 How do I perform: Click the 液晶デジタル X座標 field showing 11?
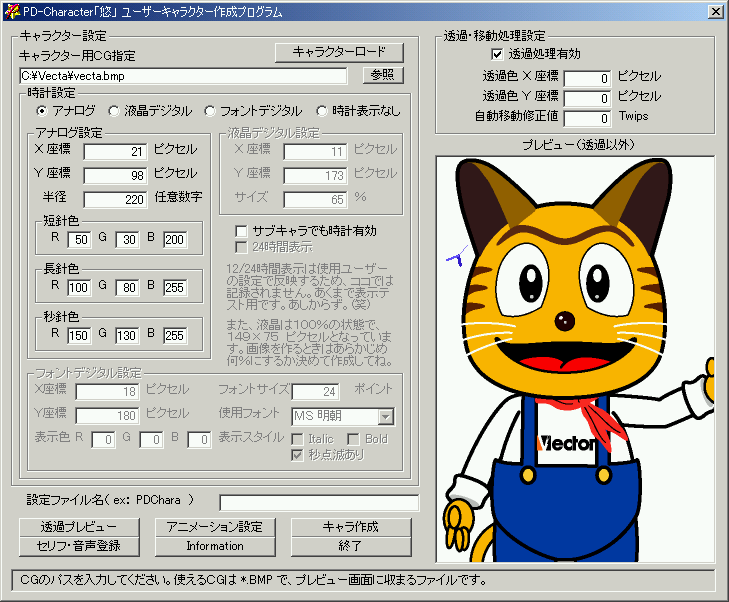click(x=315, y=152)
